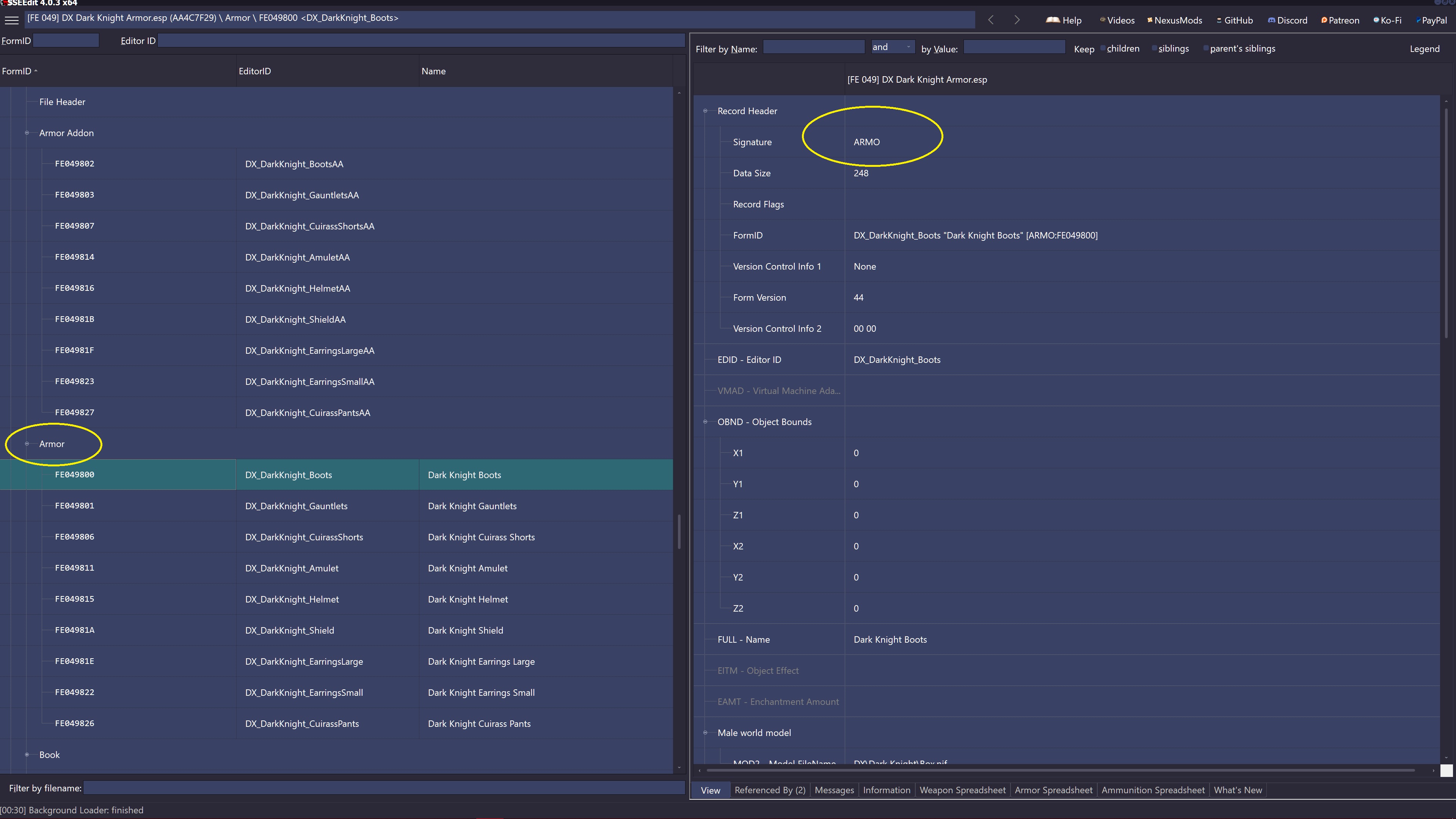Open the Discord link
Screen dimensions: 1456x819
[1288, 20]
